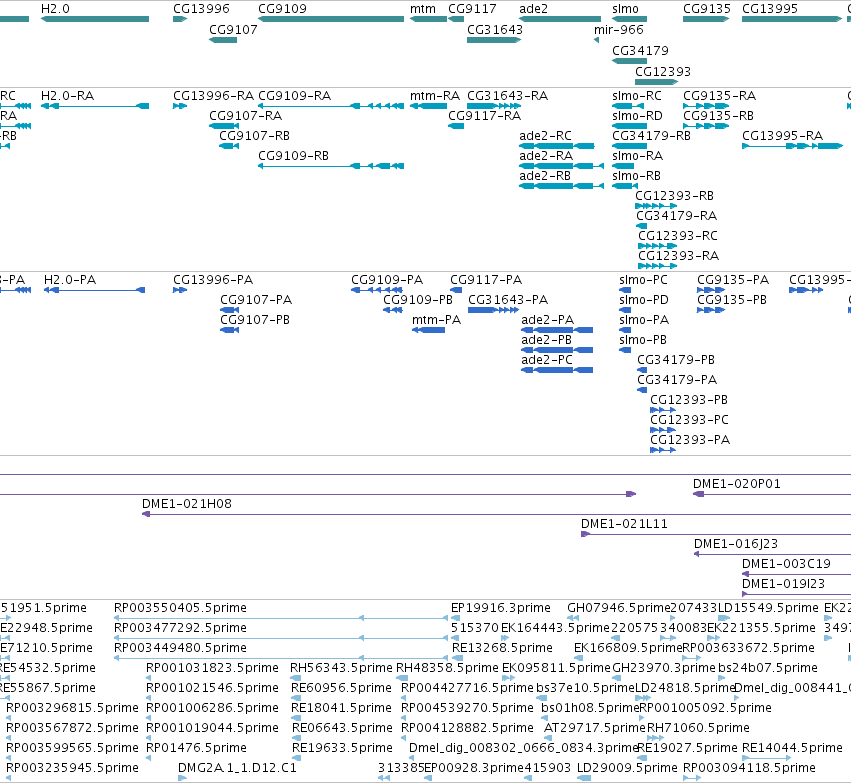Viewport: 851px width, 783px height.
Task: Select EST Dmel_dig_008302_0666_0834.3prime
Action: point(412,759)
